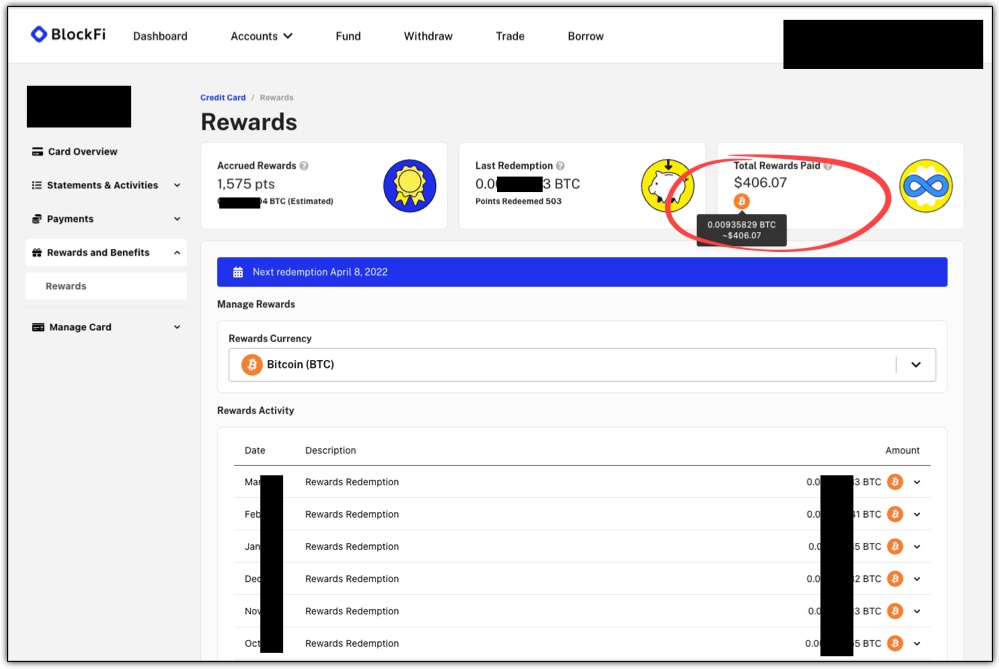The height and width of the screenshot is (669, 999).
Task: Click Points Redeemed 503 text
Action: click(x=519, y=201)
